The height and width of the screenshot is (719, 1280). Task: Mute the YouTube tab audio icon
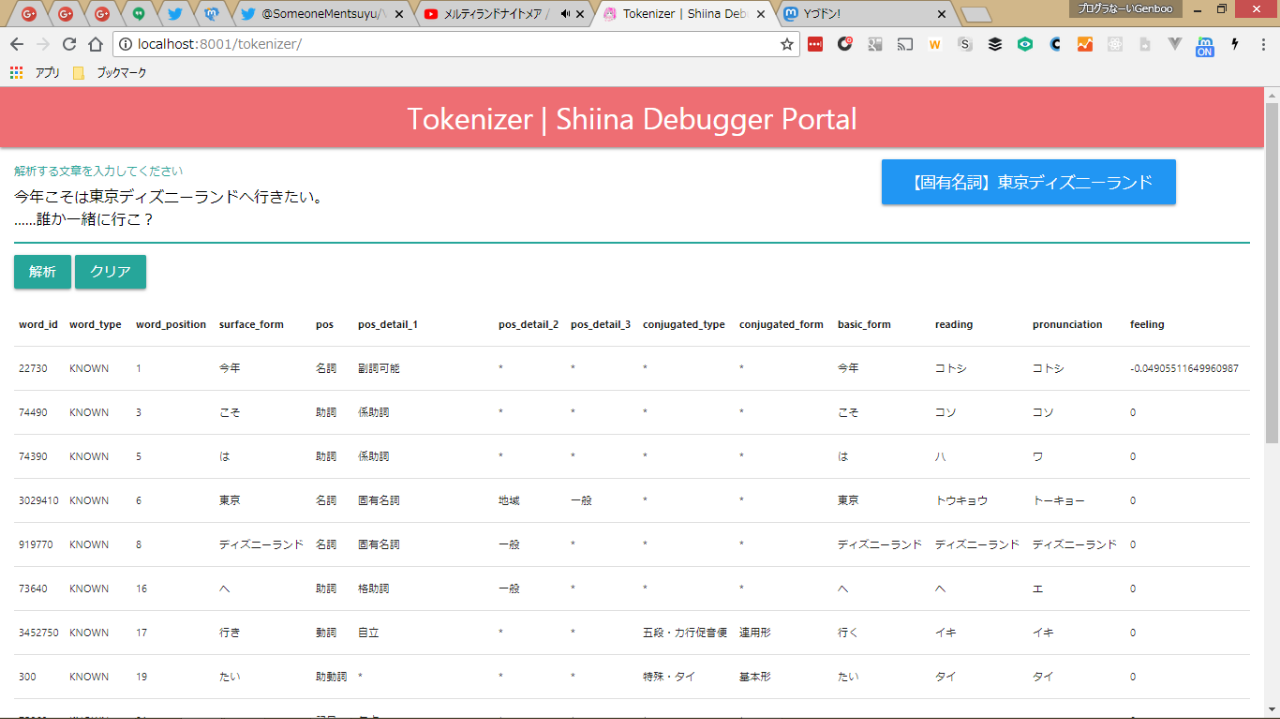coord(566,14)
